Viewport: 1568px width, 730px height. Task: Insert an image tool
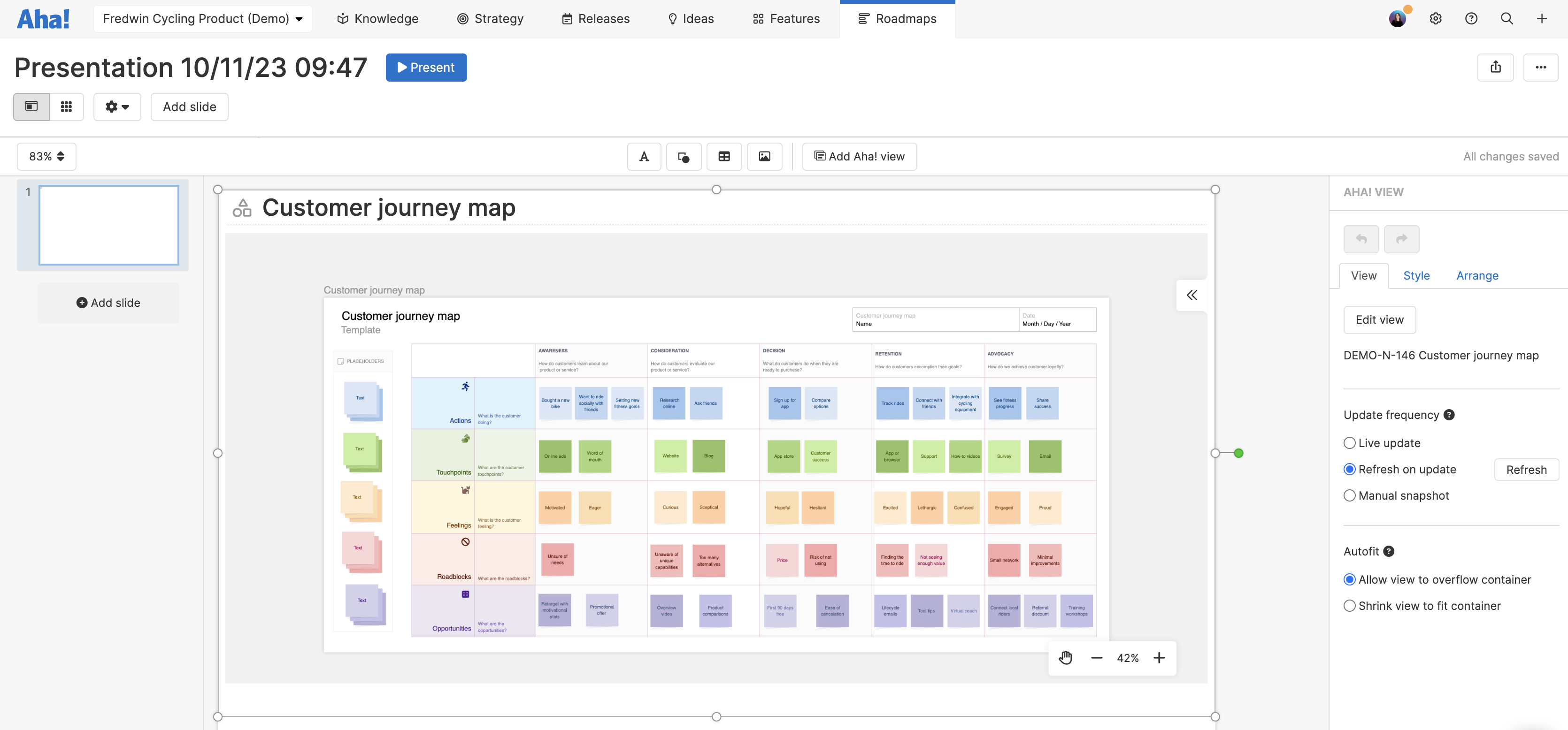click(765, 156)
